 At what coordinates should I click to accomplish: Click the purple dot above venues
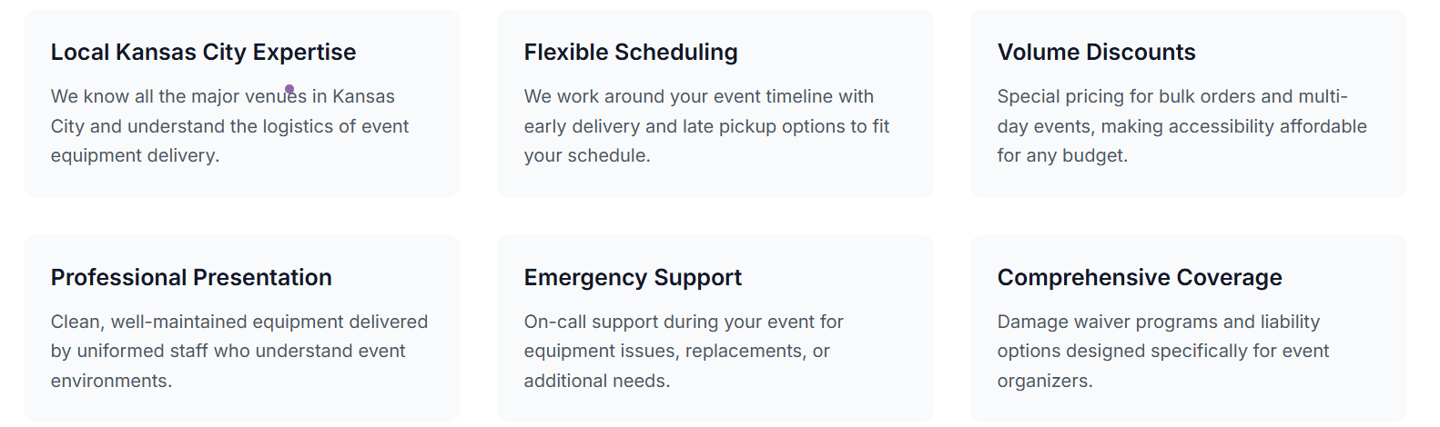[290, 89]
